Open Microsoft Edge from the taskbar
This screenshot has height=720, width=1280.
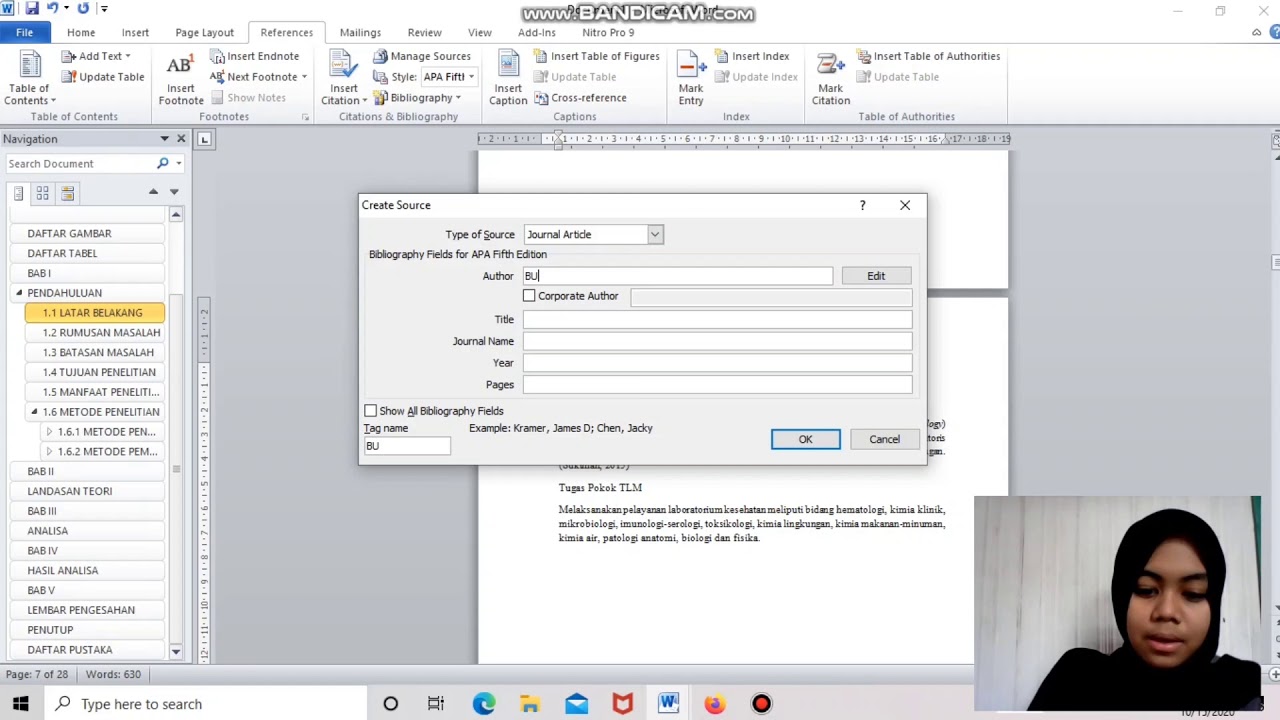(x=484, y=704)
